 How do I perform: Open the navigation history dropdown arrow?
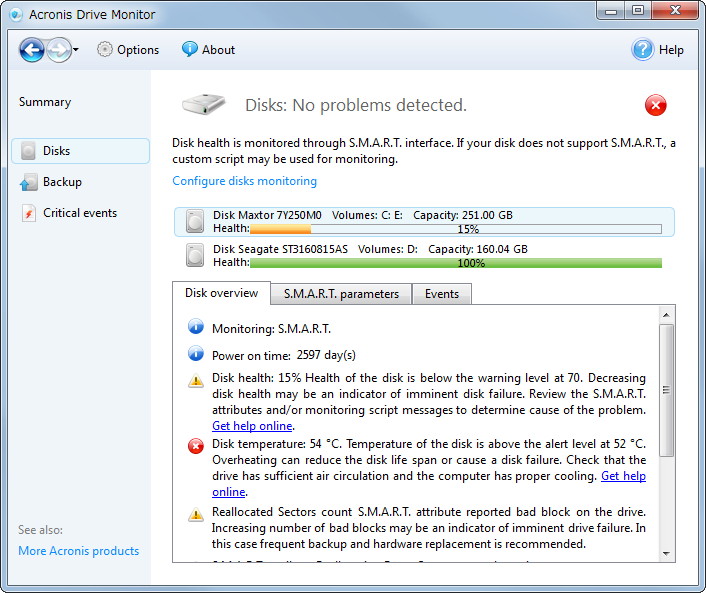[x=76, y=50]
